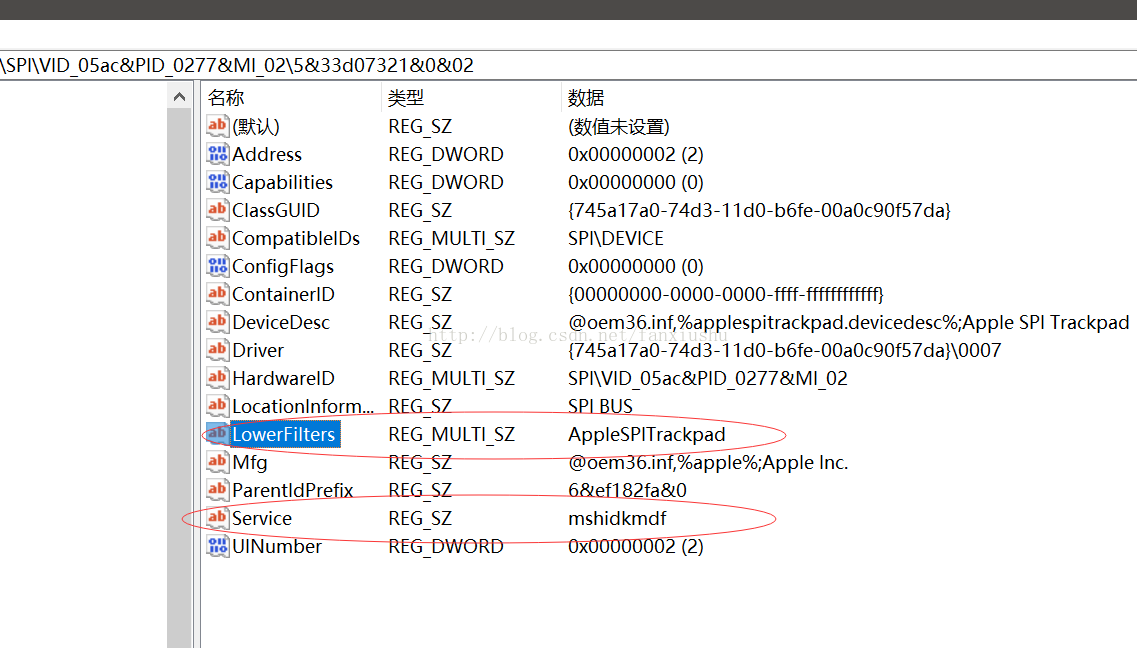Click the string icon beside Service
1137x648 pixels.
[x=218, y=518]
